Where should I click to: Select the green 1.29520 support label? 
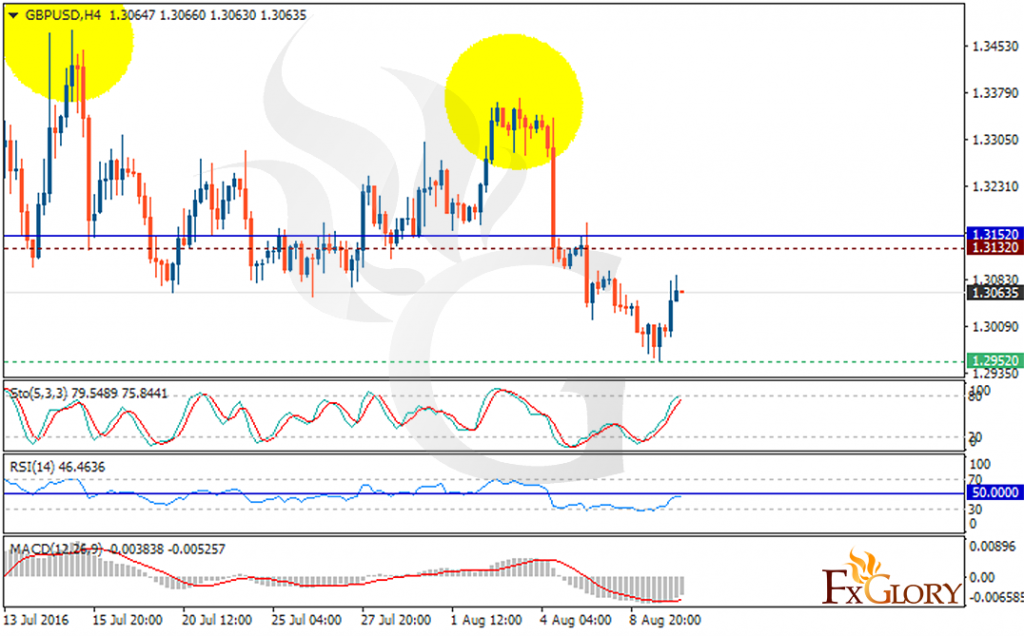tap(995, 361)
